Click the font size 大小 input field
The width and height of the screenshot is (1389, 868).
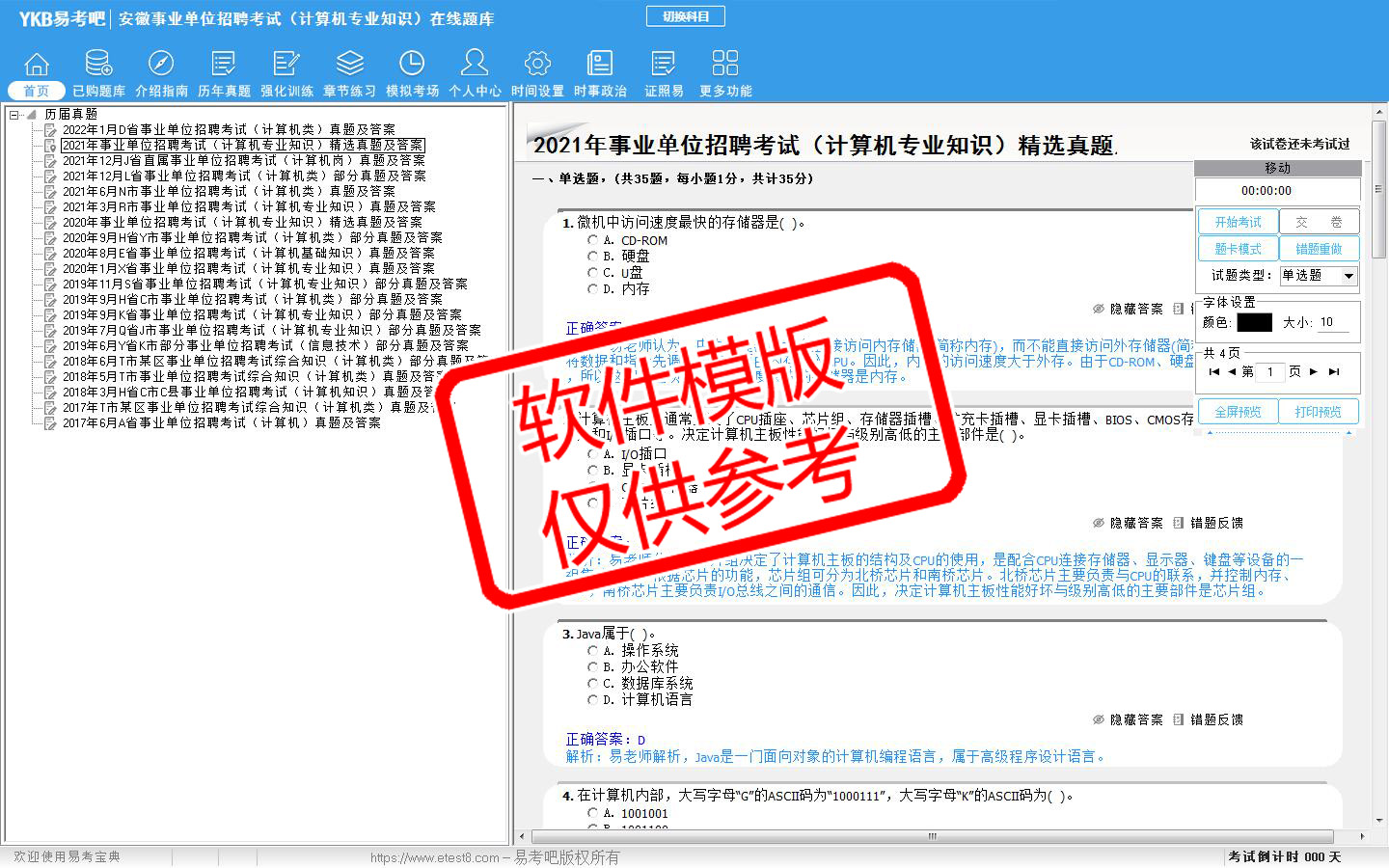point(1333,322)
